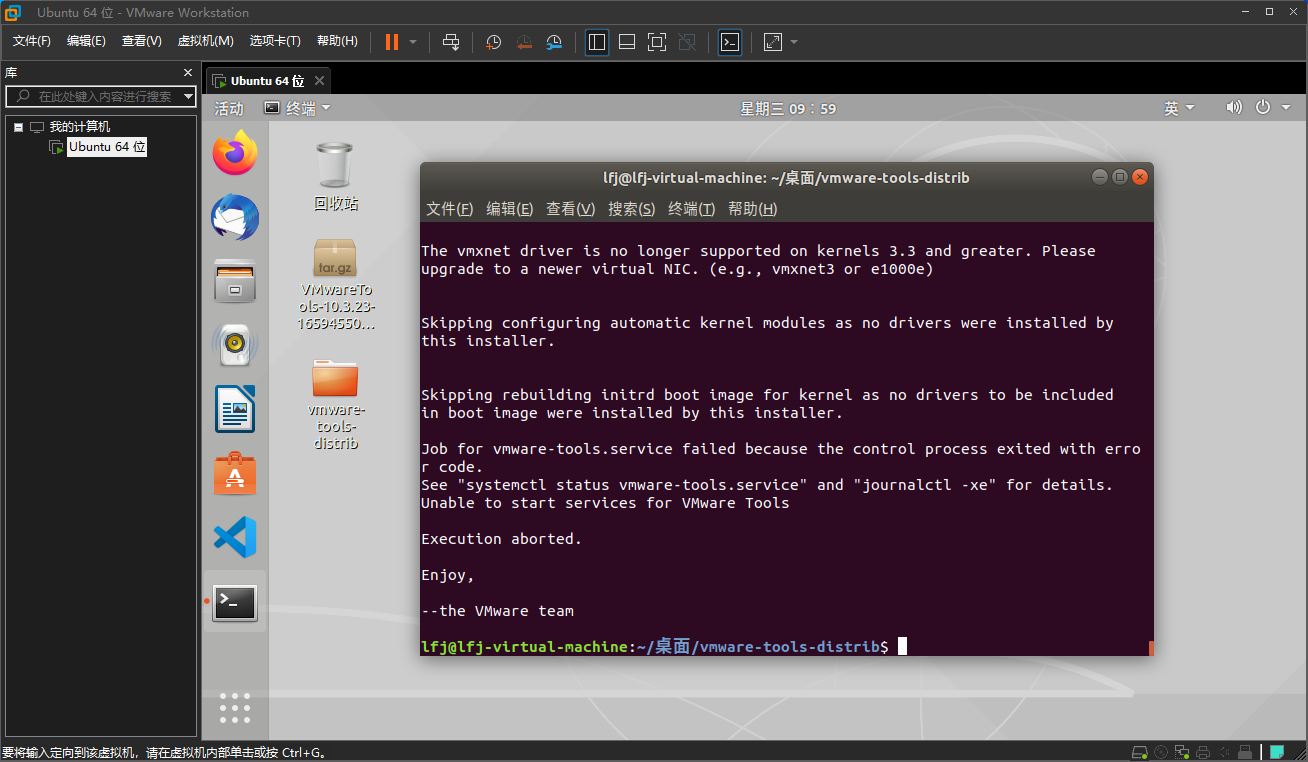Close the library panel
Image resolution: width=1308 pixels, height=762 pixels.
click(188, 73)
